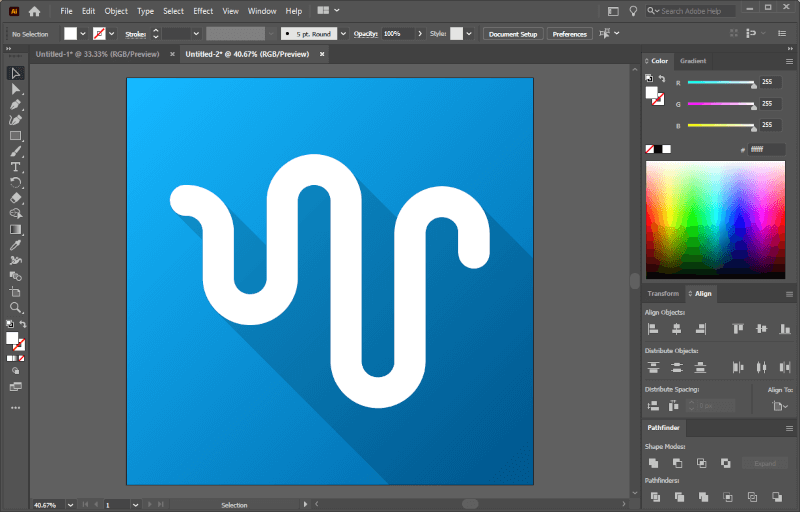
Task: Toggle Draw mode button in toolbar
Action: tap(15, 371)
